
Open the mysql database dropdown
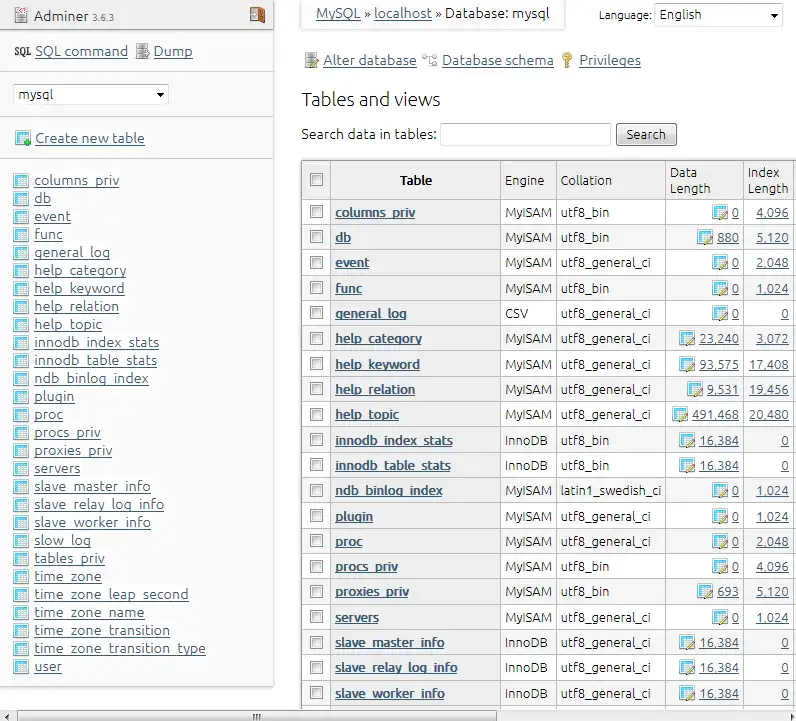tap(91, 95)
